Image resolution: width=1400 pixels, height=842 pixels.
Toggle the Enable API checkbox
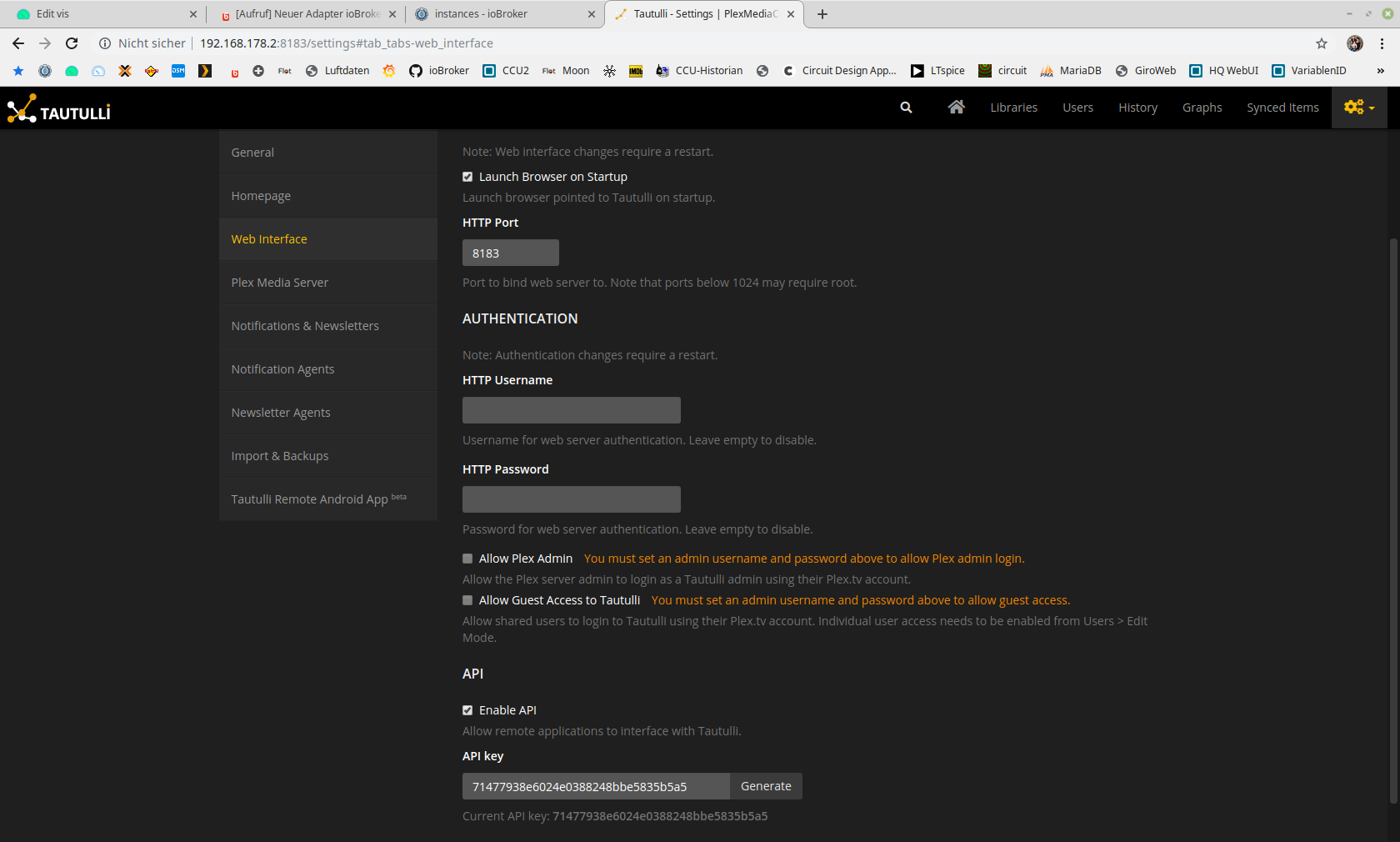(x=467, y=710)
